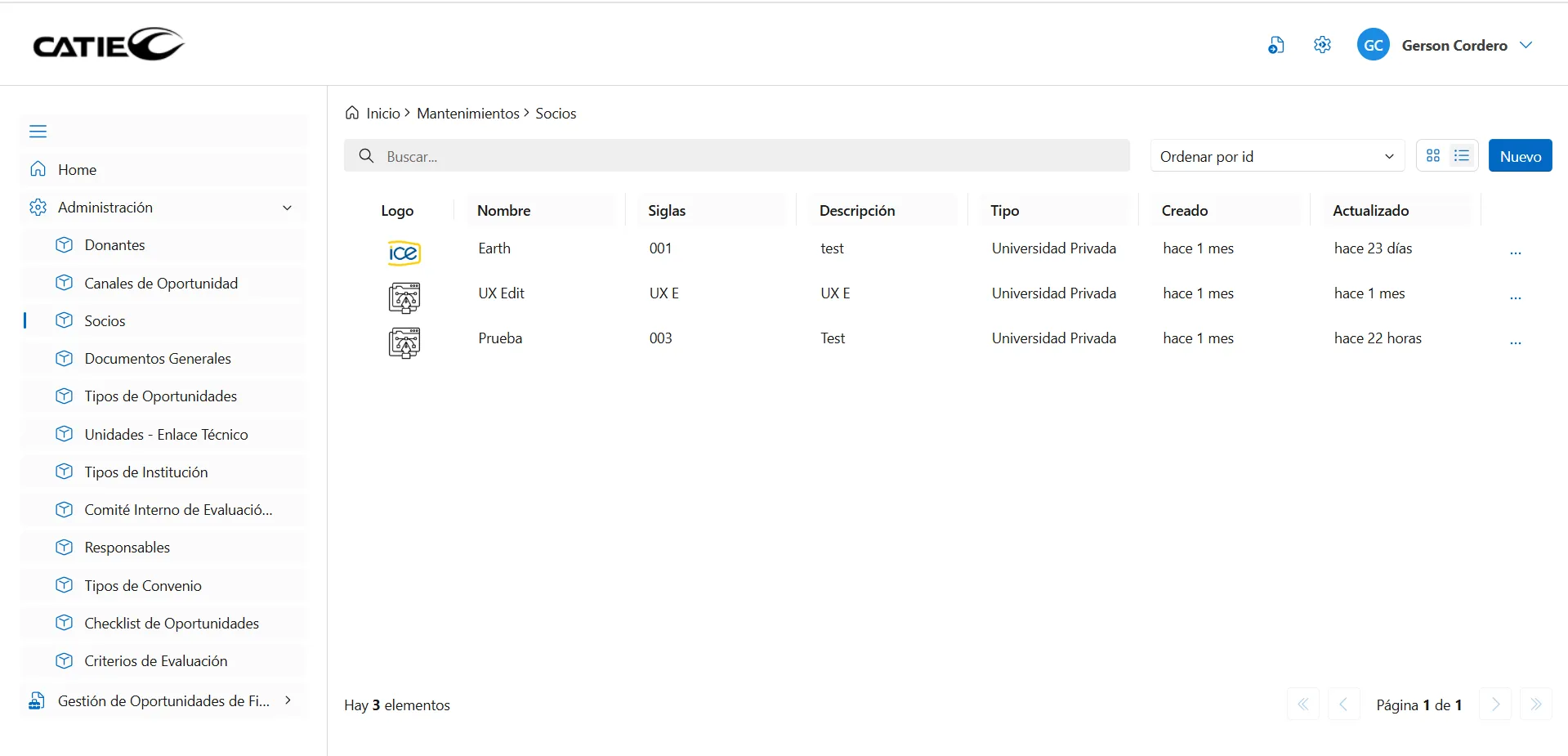Image resolution: width=1568 pixels, height=756 pixels.
Task: Open three-dots menu for the Earth row
Action: click(x=1515, y=253)
